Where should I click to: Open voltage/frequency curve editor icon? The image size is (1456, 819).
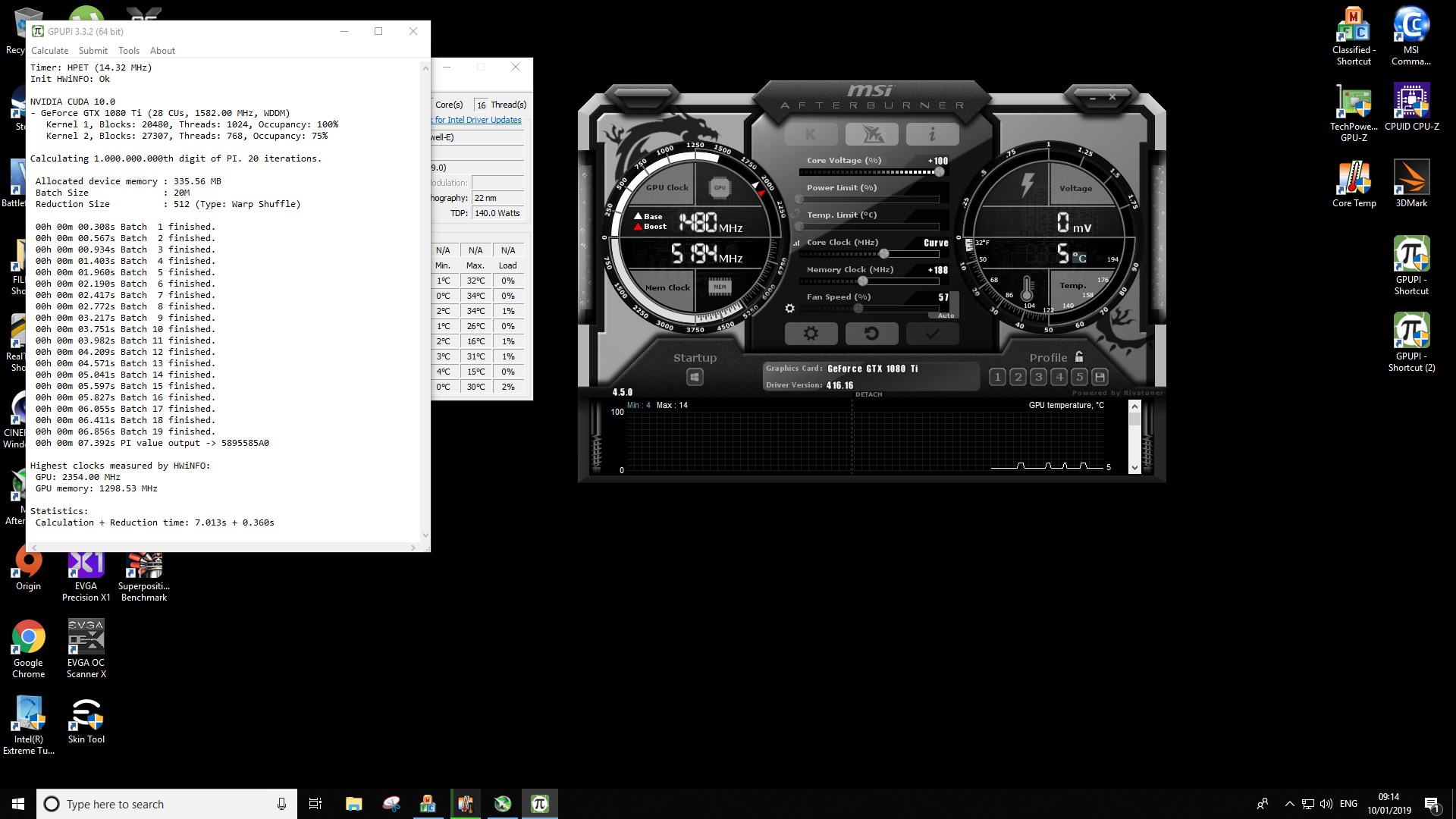796,243
